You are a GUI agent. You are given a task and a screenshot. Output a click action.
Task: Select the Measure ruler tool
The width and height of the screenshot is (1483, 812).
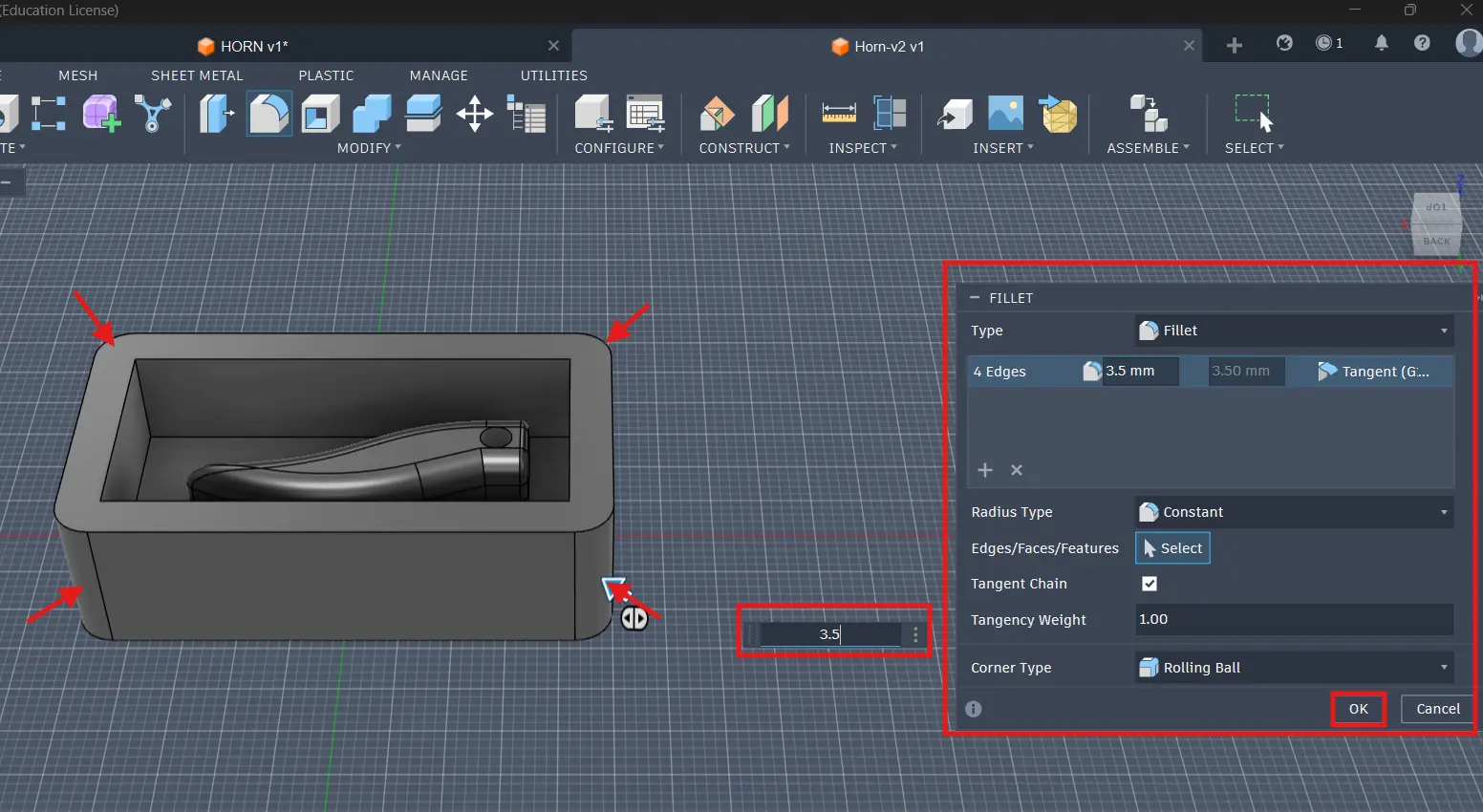(x=839, y=114)
